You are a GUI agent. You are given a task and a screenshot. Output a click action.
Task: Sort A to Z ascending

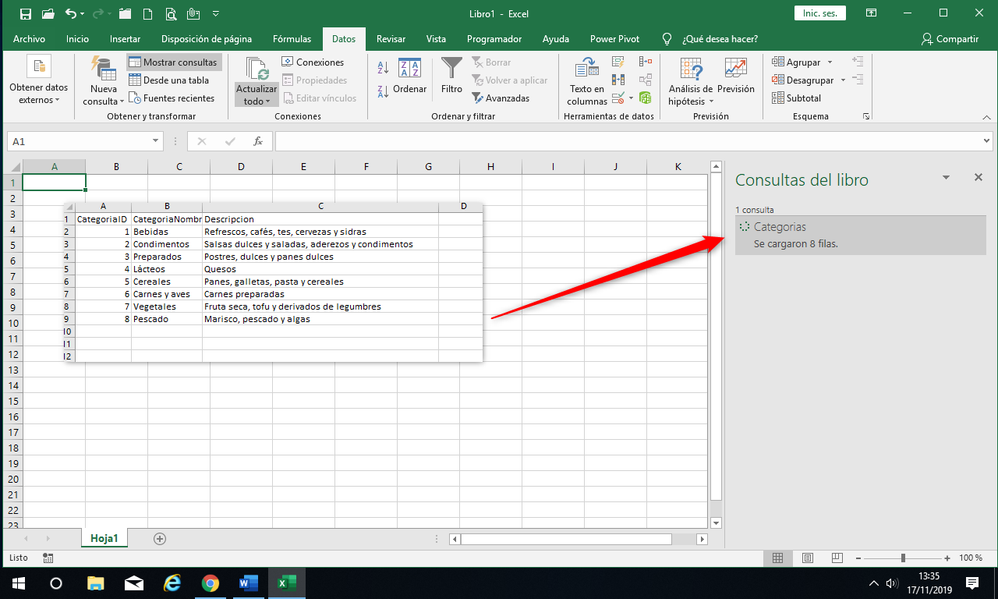[x=383, y=67]
